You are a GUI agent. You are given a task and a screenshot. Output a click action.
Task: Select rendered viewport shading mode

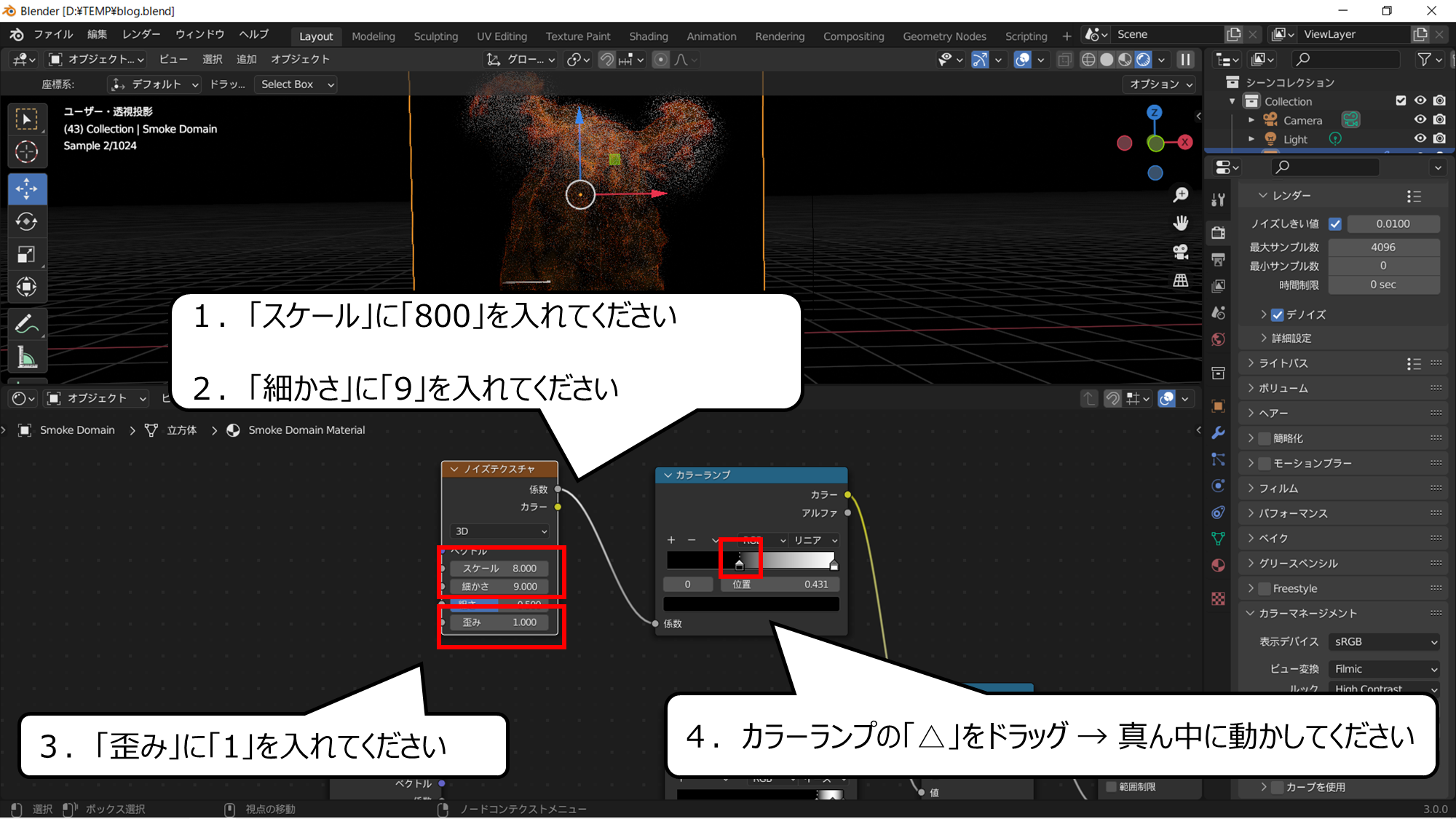pyautogui.click(x=1144, y=60)
